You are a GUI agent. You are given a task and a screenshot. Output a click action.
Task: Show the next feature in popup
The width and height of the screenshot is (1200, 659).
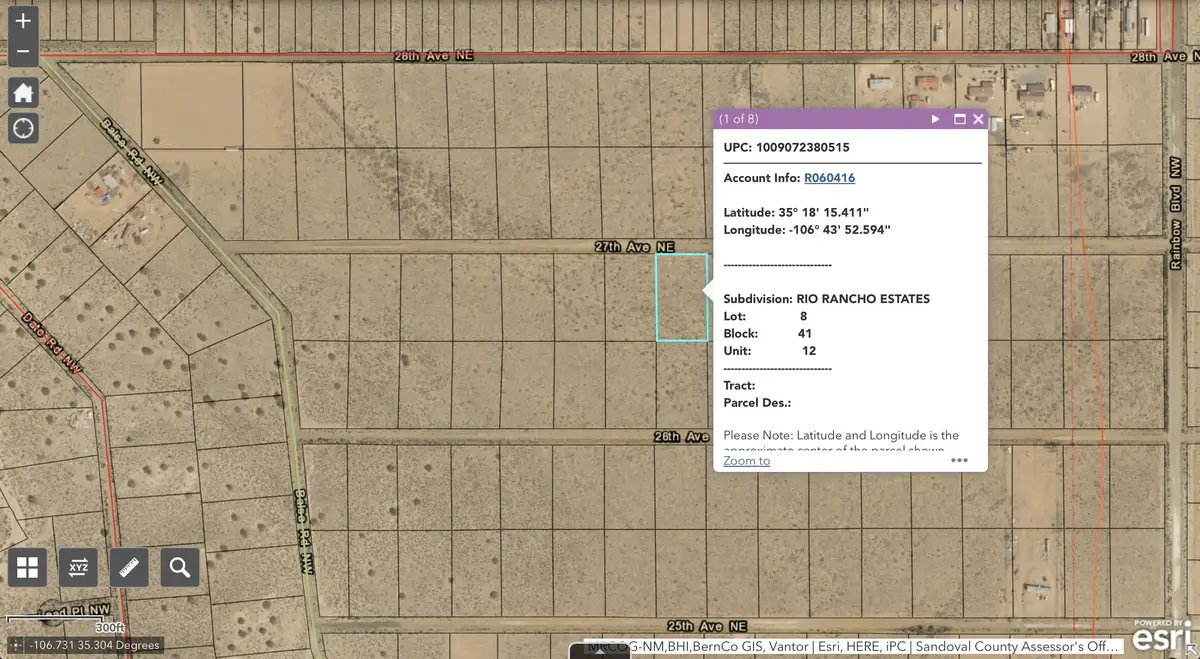pos(936,119)
